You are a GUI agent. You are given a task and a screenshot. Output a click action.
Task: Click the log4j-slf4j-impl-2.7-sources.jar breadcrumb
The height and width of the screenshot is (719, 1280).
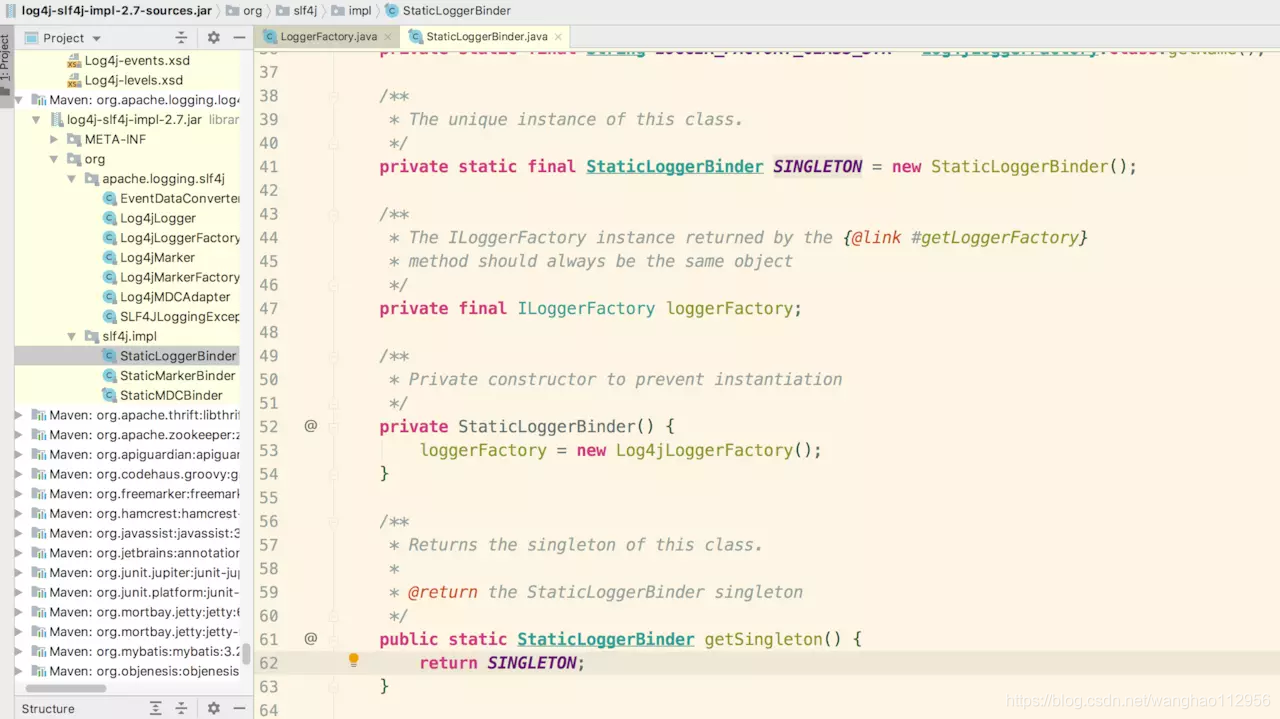coord(116,11)
